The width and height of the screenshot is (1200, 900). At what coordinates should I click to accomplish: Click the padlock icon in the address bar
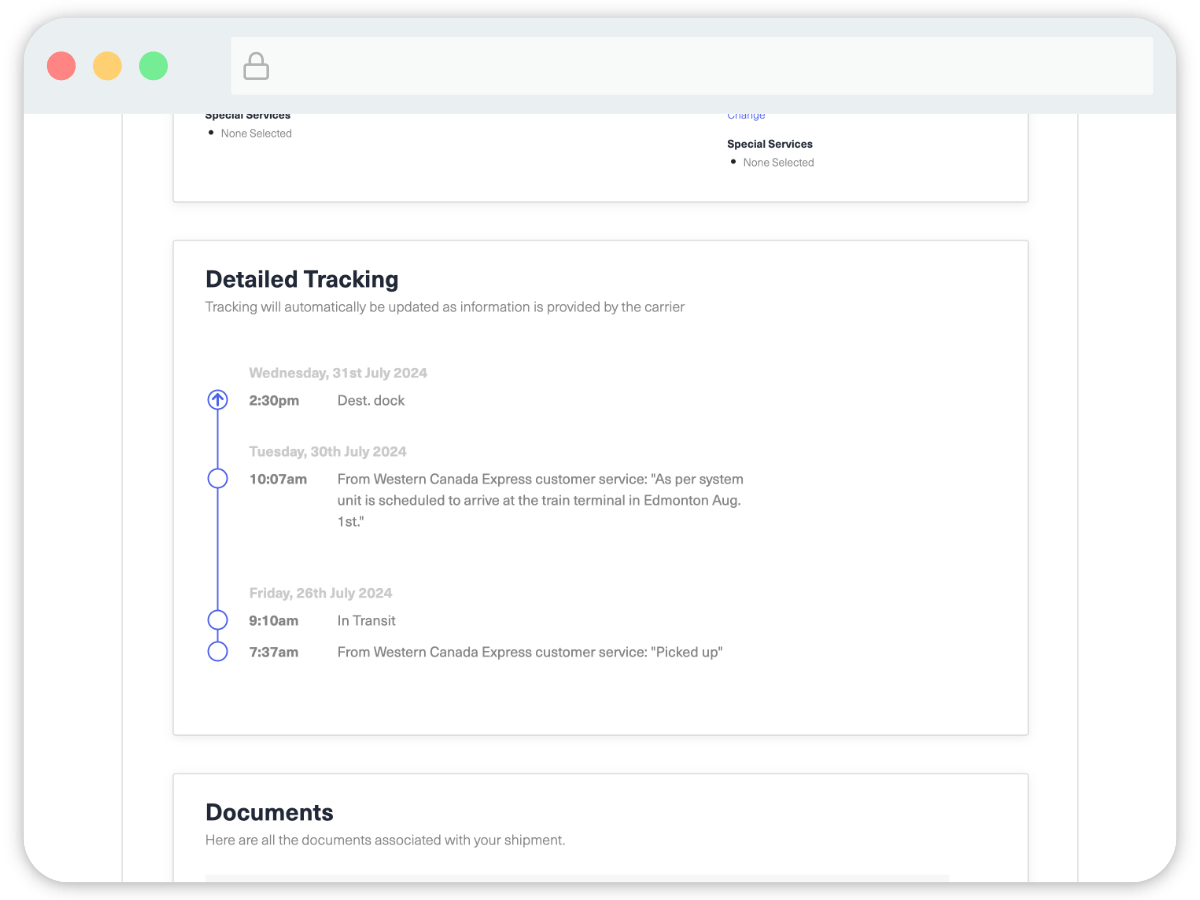tap(256, 67)
